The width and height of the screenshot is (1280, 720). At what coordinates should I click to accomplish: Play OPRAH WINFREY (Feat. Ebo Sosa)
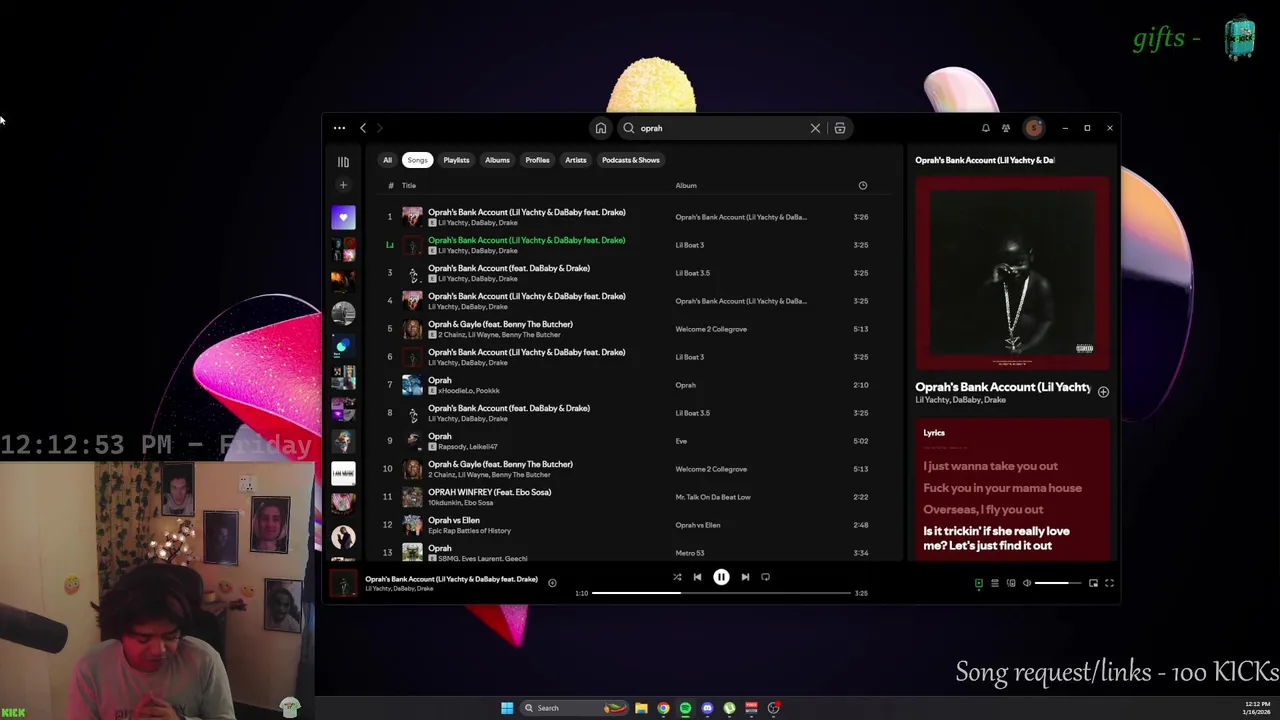tap(489, 492)
